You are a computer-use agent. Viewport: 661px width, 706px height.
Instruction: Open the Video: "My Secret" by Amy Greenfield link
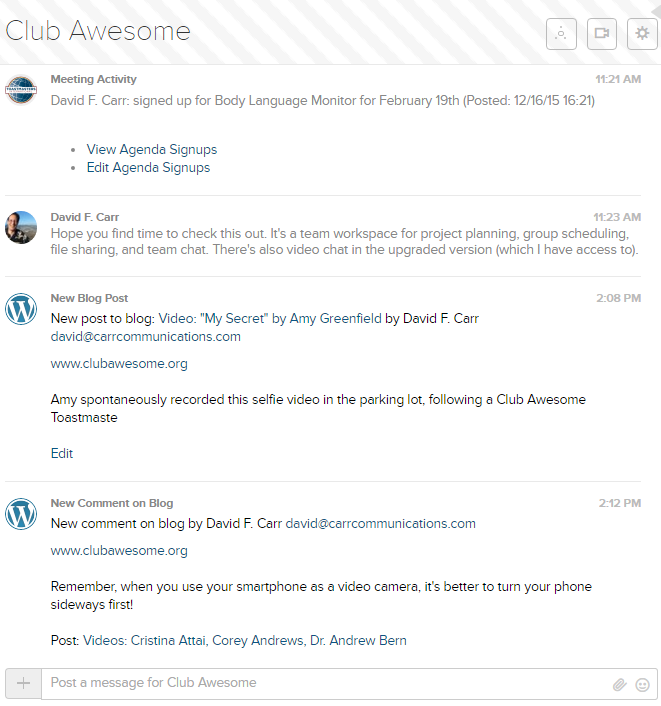point(270,318)
